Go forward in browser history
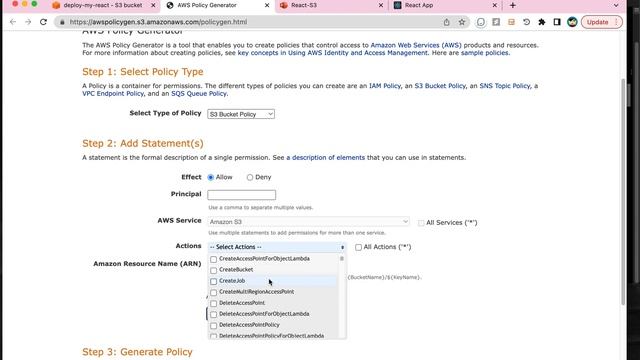The height and width of the screenshot is (360, 640). (x=28, y=22)
